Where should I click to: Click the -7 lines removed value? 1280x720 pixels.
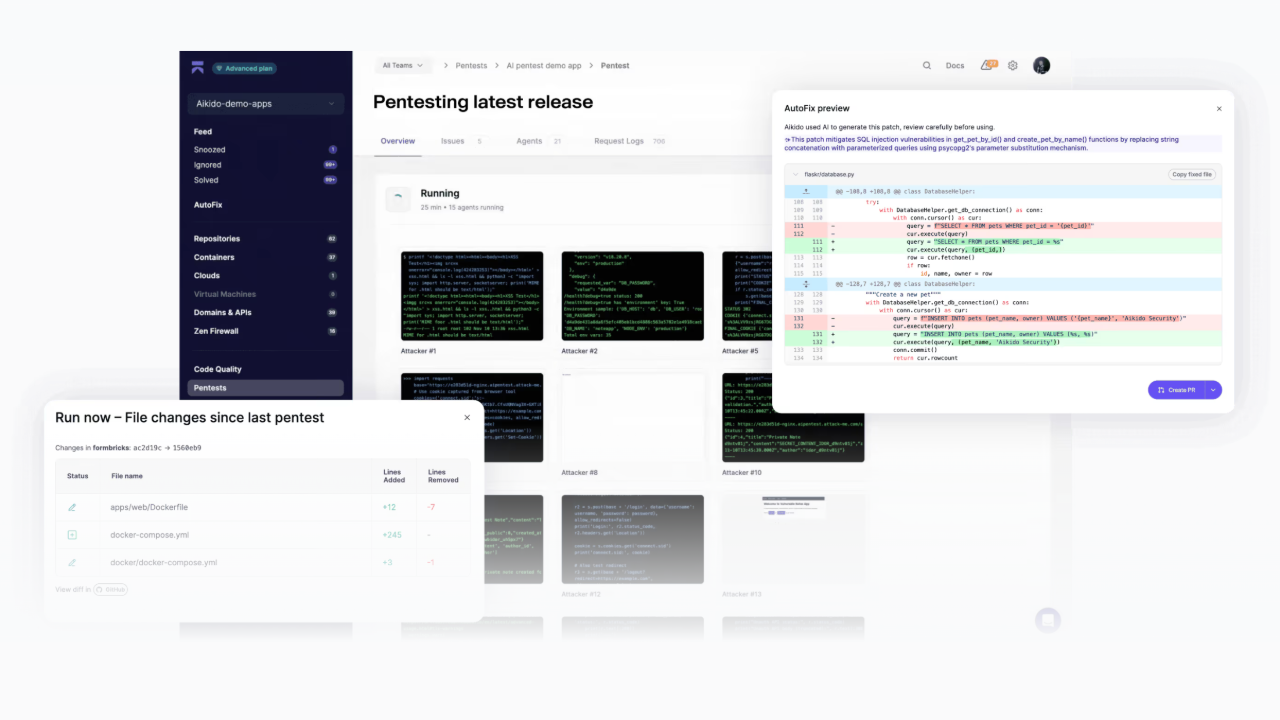click(432, 507)
